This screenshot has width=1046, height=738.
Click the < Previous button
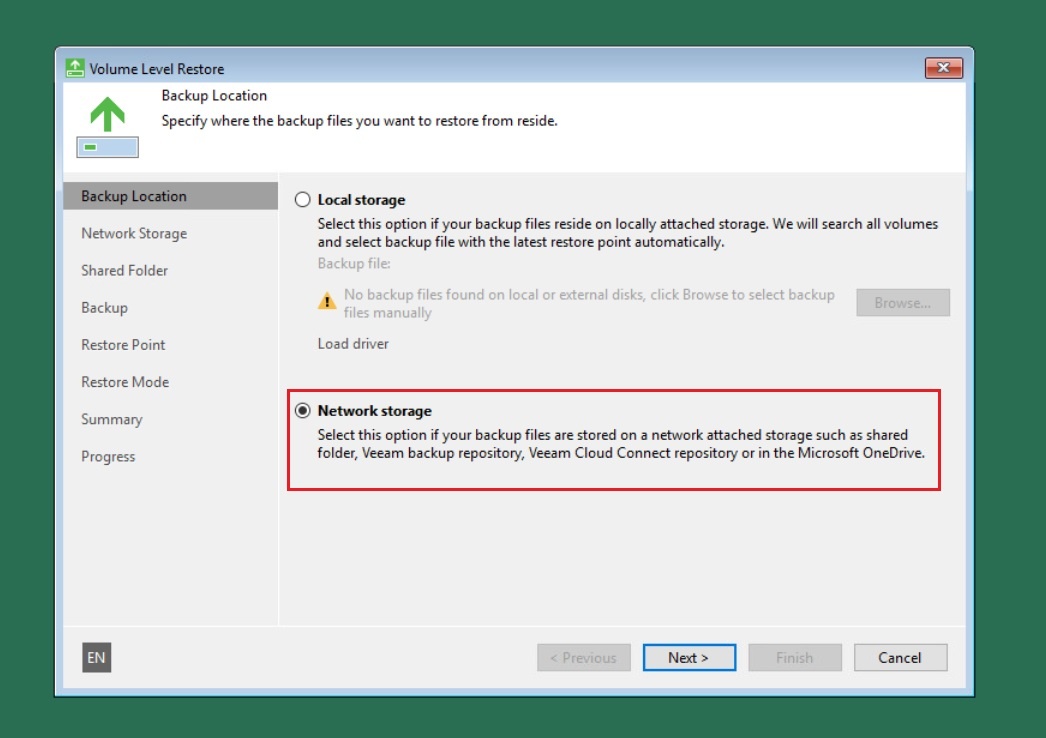[584, 658]
